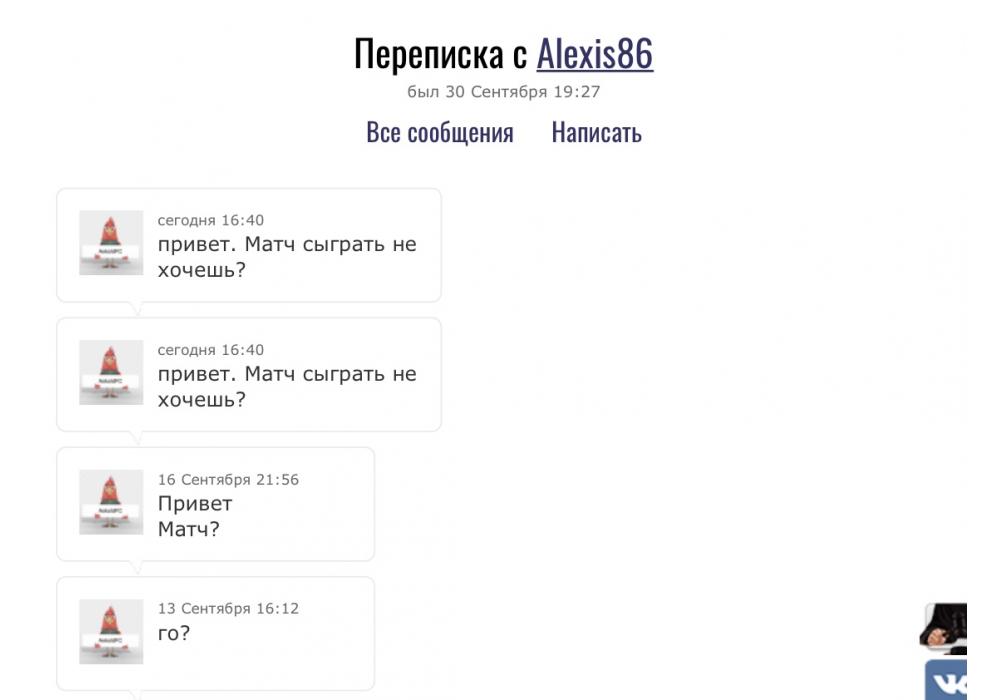Open the small image thumbnail above VK icon
Screen dimensions: 1000x700
944,627
